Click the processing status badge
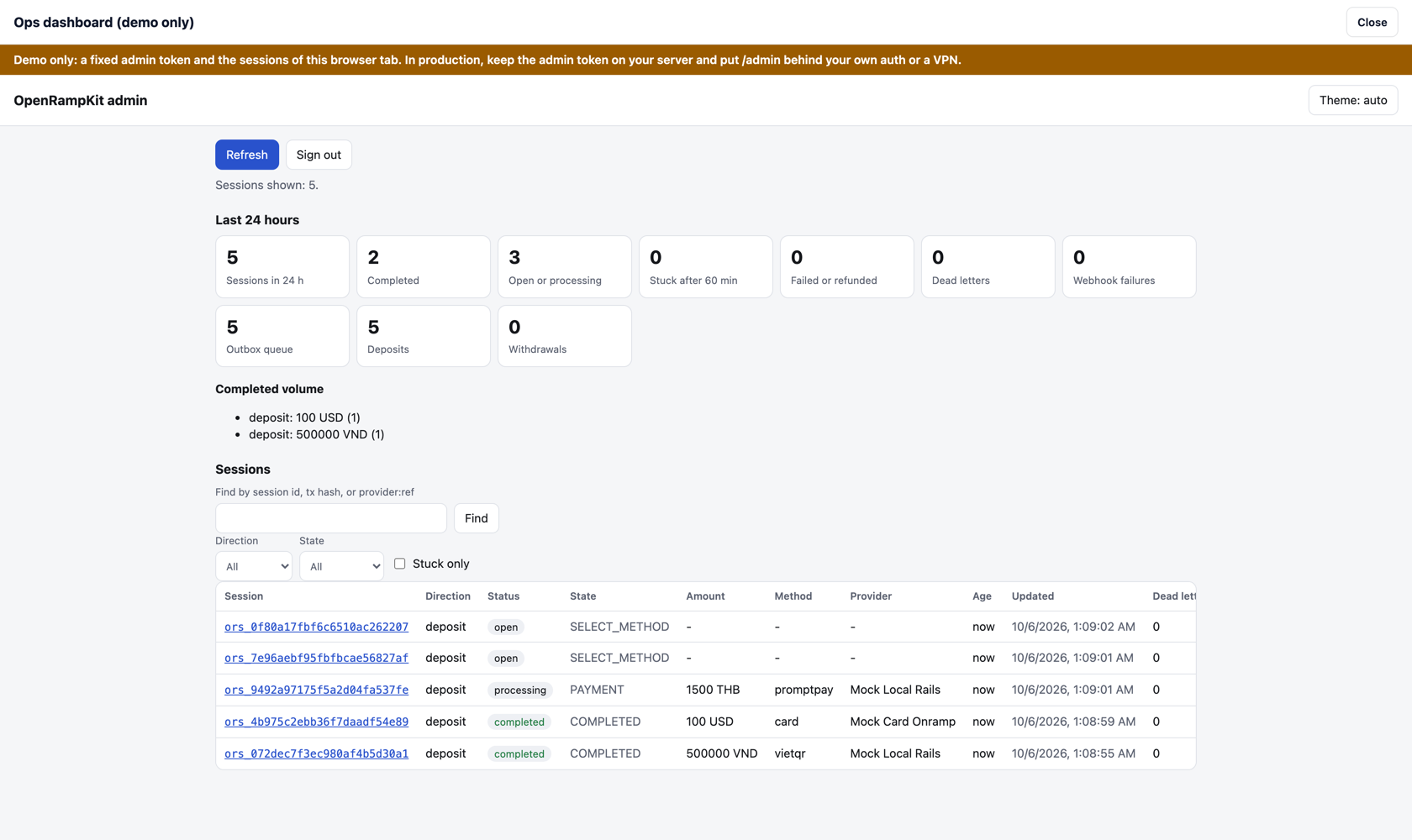 point(520,690)
